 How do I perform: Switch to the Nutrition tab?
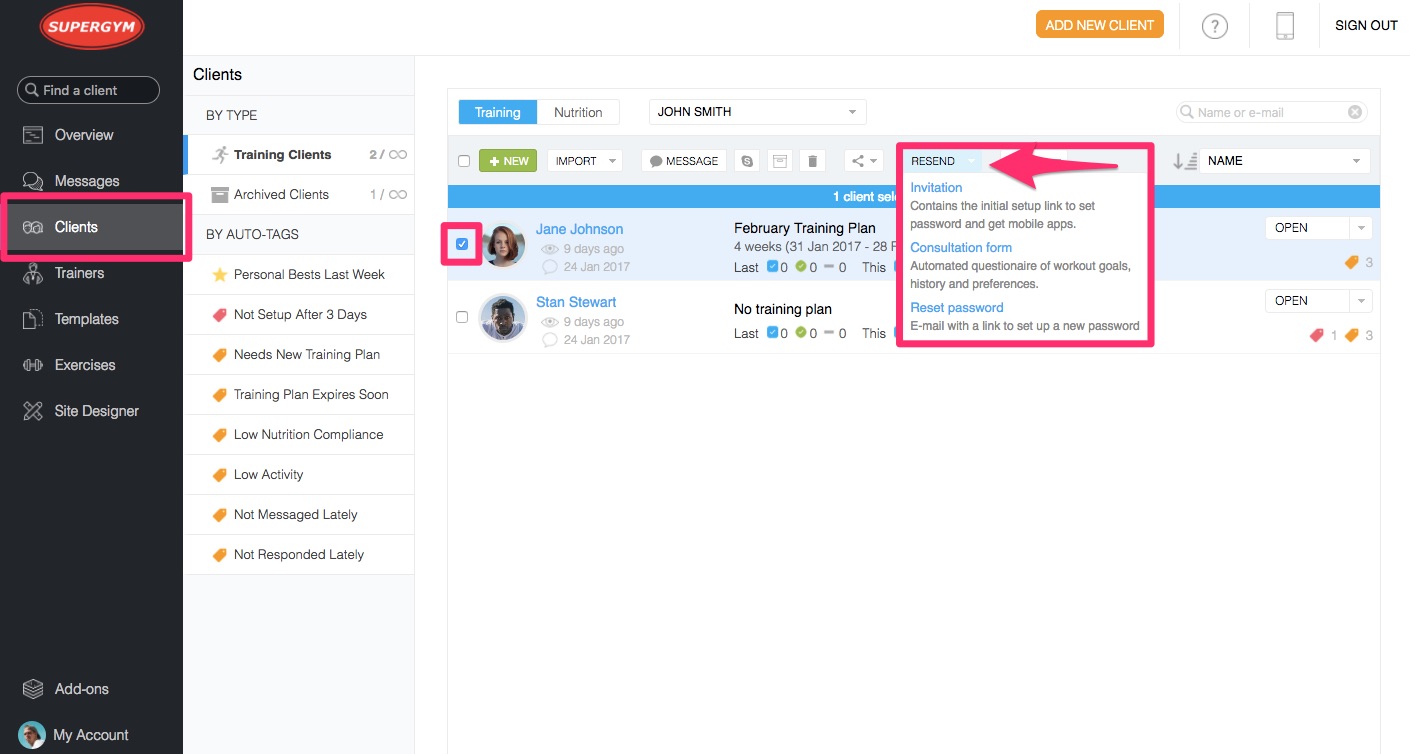point(578,112)
